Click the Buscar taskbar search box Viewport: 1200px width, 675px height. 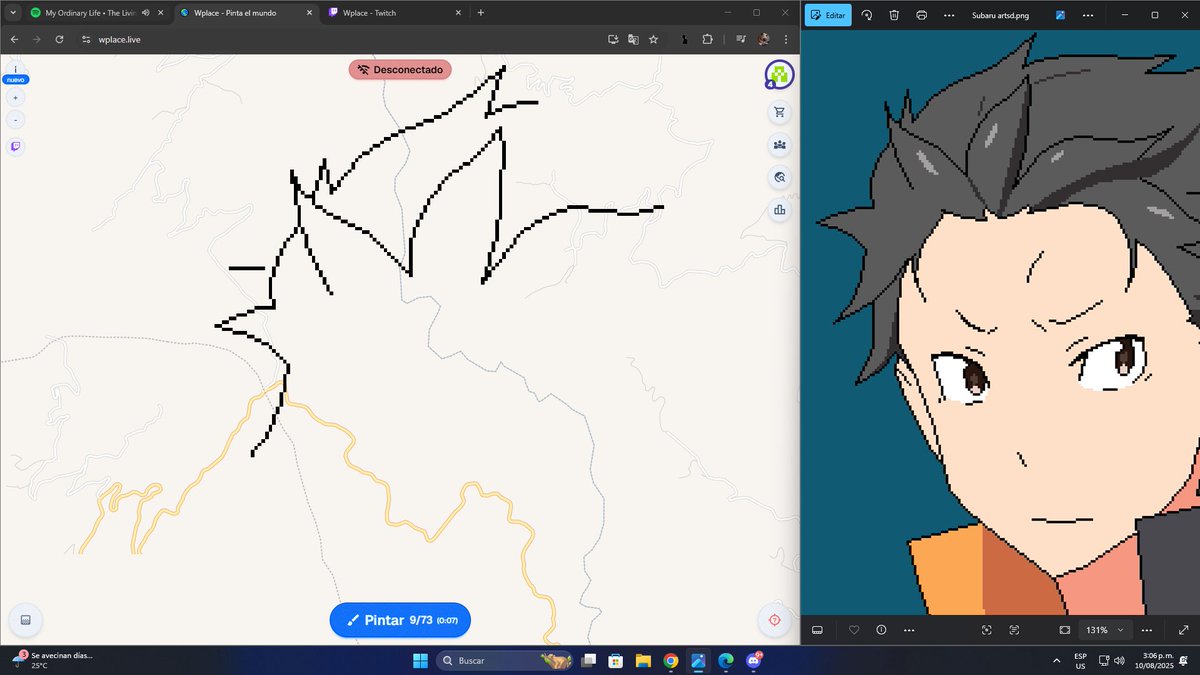coord(506,661)
